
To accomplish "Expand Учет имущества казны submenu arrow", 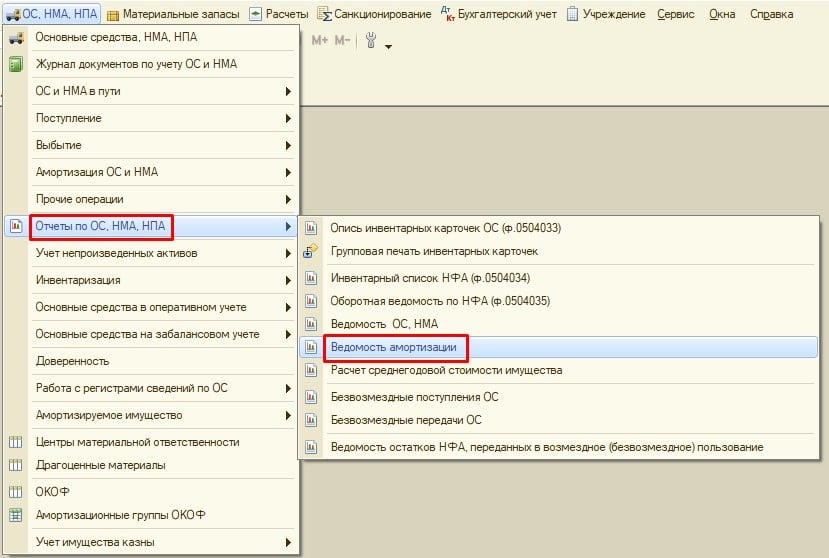I will pyautogui.click(x=288, y=543).
